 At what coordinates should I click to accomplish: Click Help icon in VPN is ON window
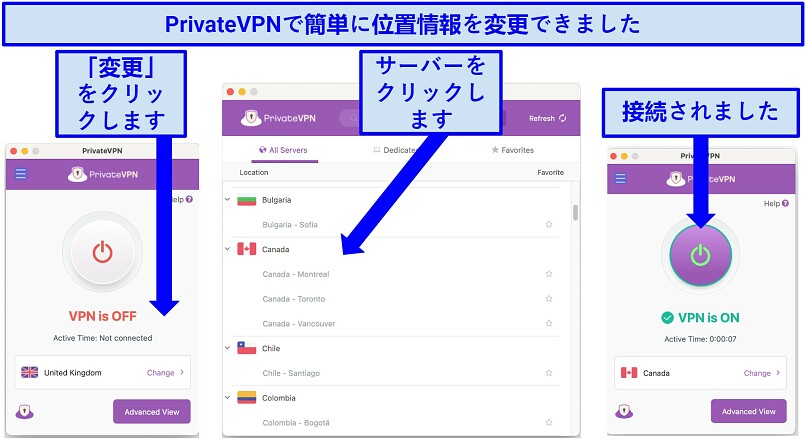pos(785,204)
